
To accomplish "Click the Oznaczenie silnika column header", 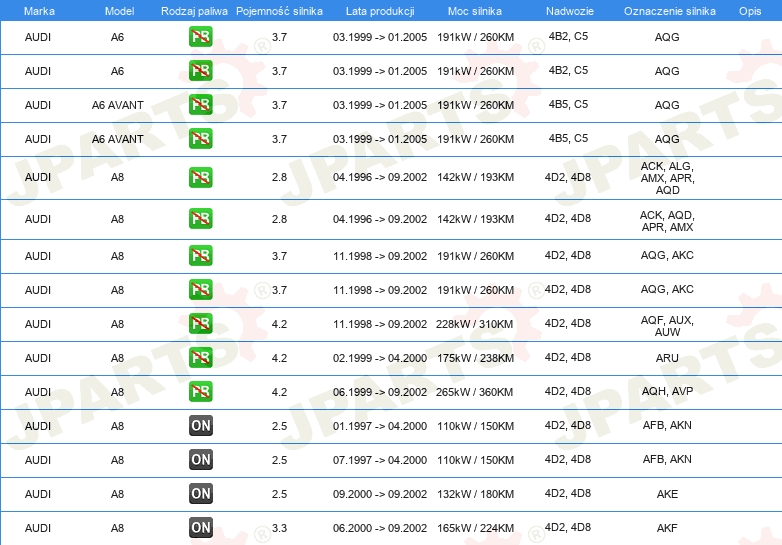I will 669,11.
